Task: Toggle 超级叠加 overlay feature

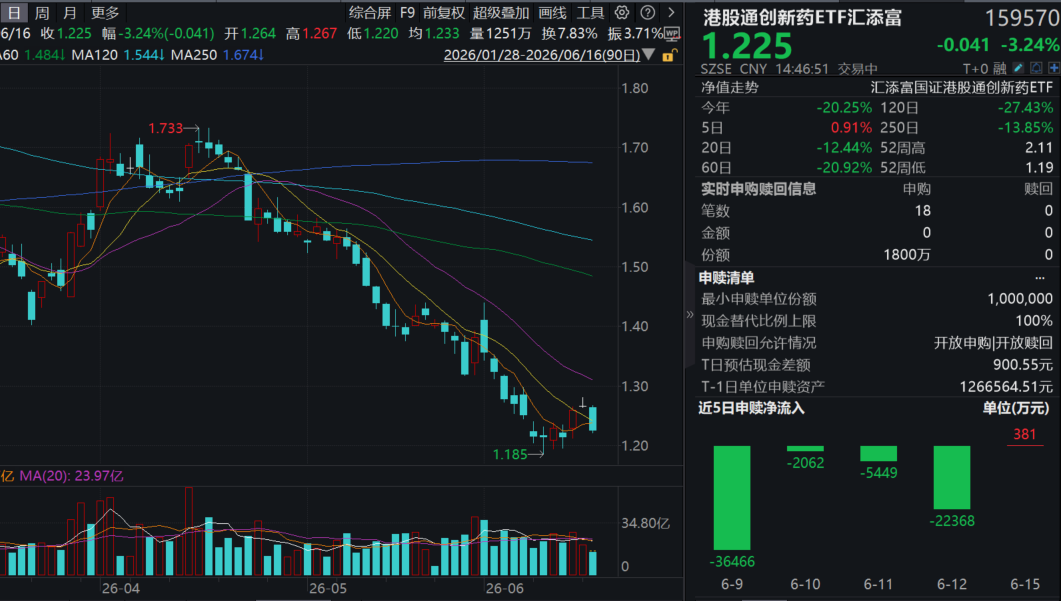Action: pos(501,12)
